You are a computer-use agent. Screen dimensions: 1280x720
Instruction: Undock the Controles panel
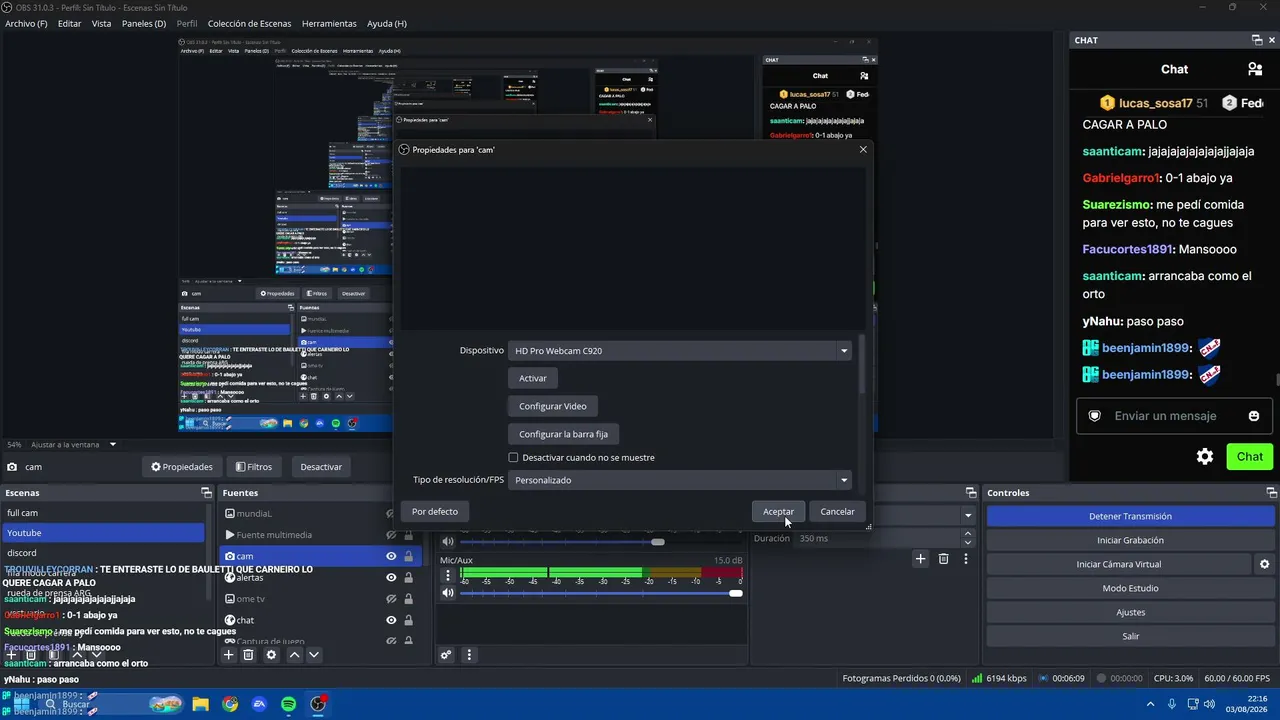tap(1271, 493)
